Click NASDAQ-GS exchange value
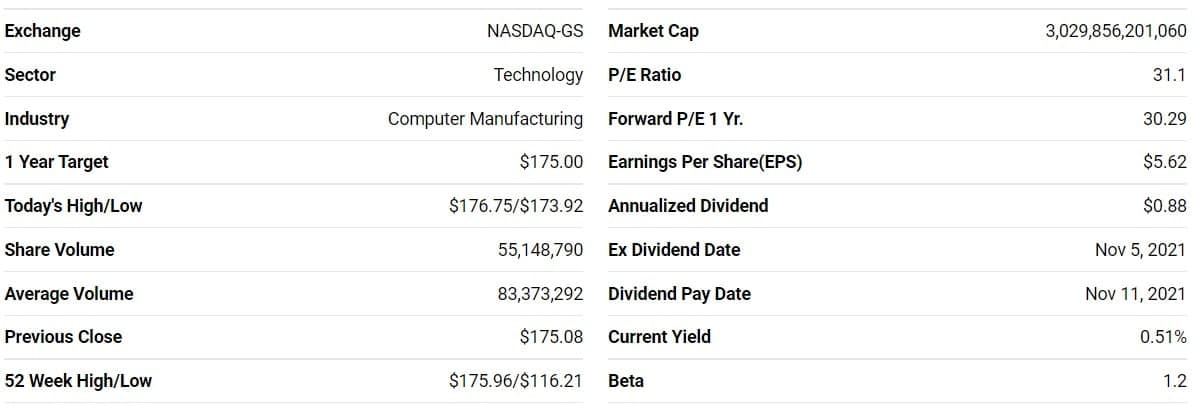 (535, 31)
